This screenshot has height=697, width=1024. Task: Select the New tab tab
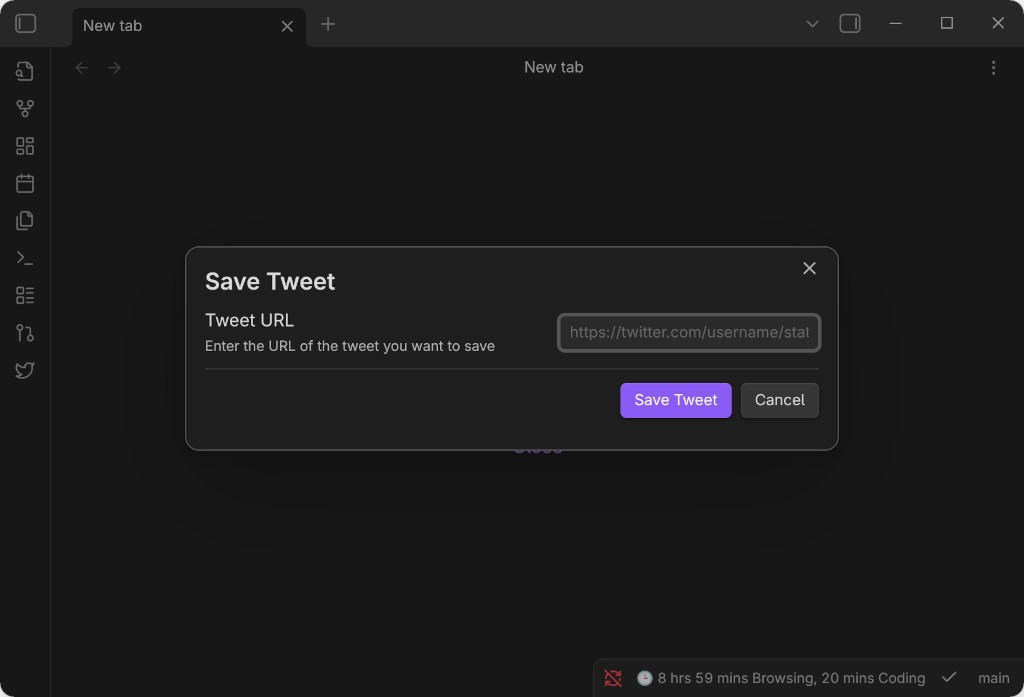coord(189,27)
